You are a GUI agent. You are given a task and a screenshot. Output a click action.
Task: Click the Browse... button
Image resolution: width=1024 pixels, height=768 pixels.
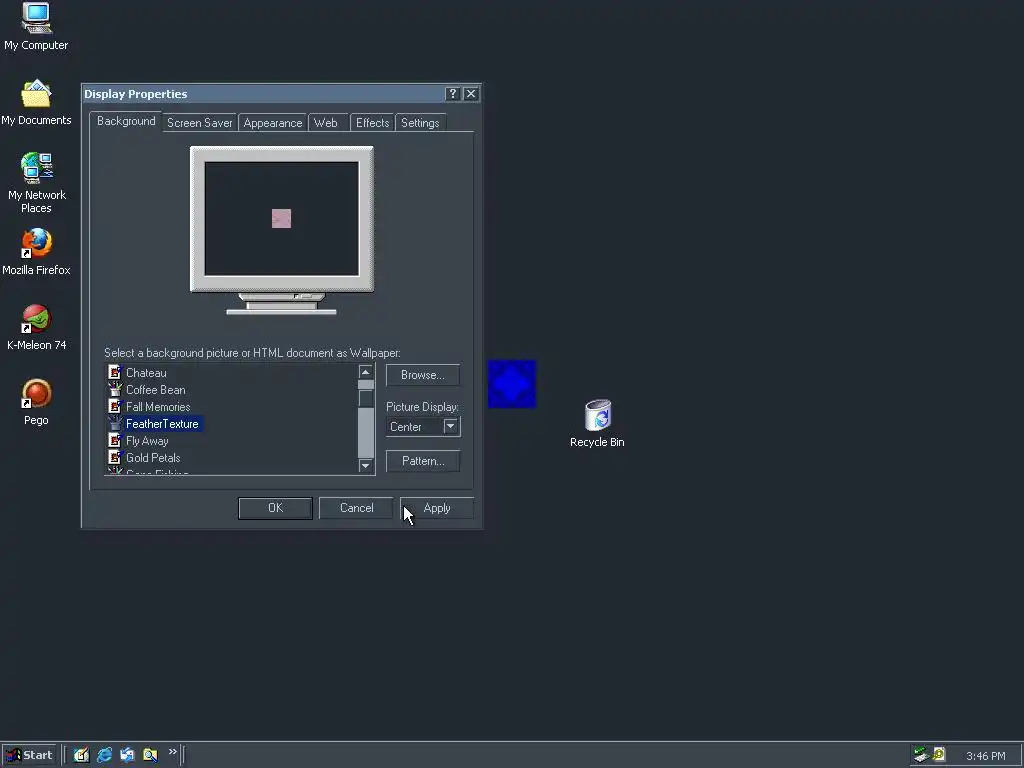coord(423,375)
